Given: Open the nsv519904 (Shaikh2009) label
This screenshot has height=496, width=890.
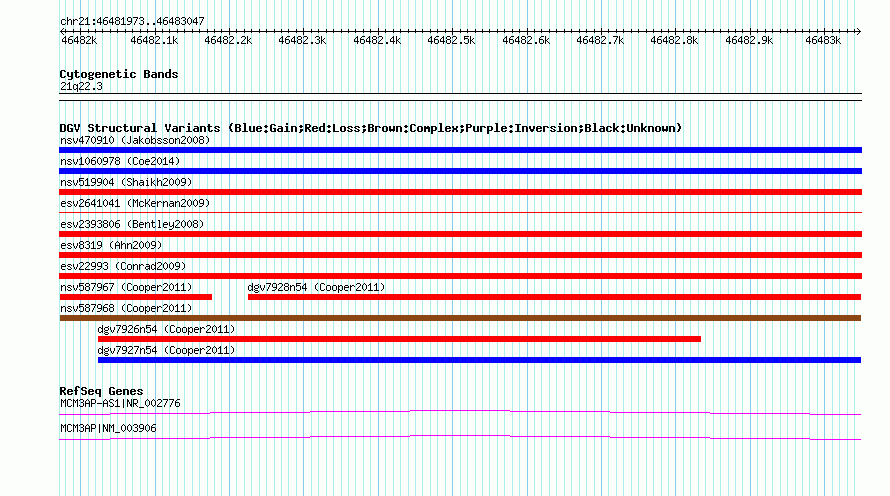Looking at the screenshot, I should pyautogui.click(x=126, y=182).
